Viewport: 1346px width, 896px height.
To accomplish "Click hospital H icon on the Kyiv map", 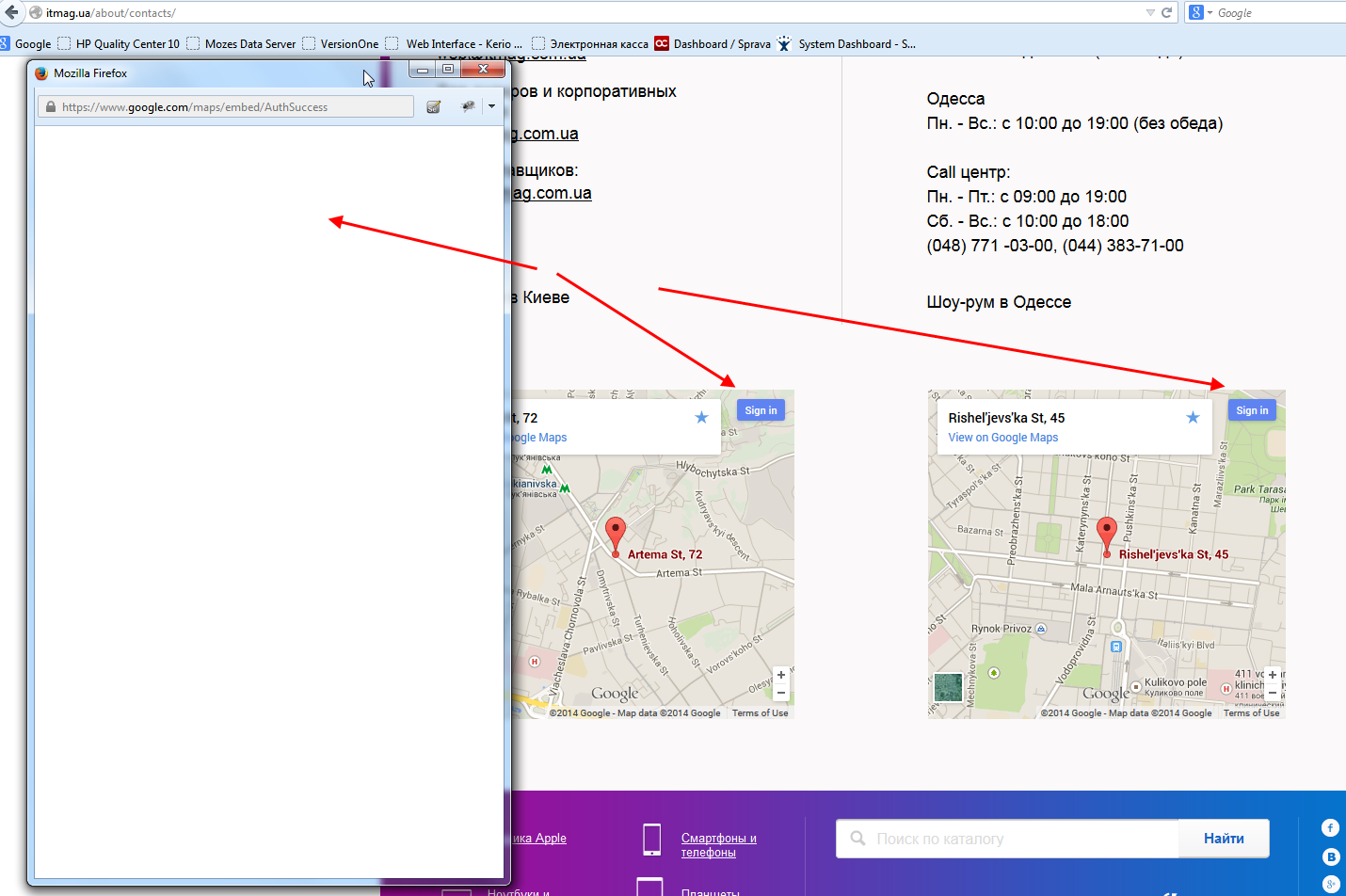I will pos(535,662).
